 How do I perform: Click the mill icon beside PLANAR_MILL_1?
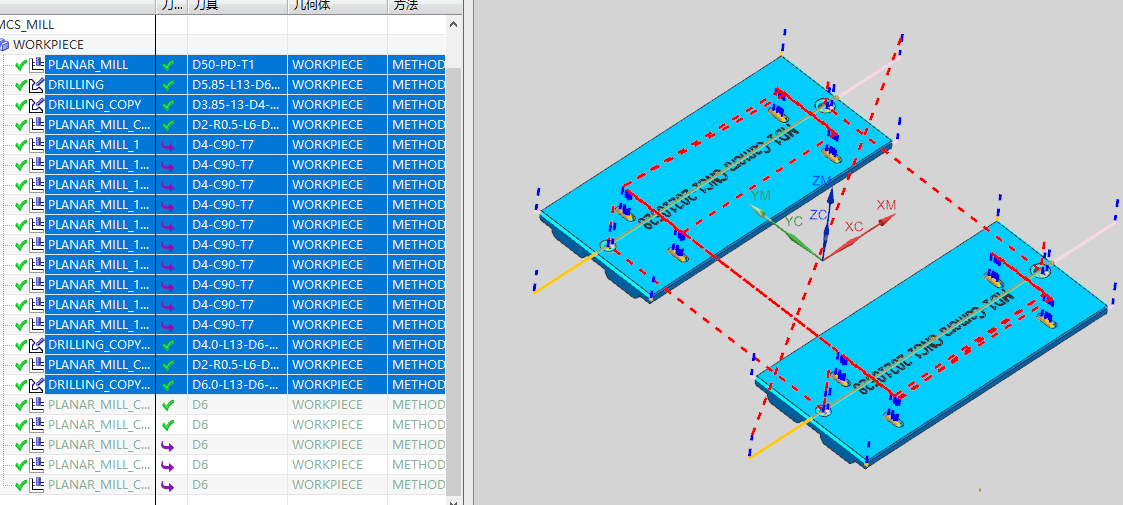coord(36,145)
